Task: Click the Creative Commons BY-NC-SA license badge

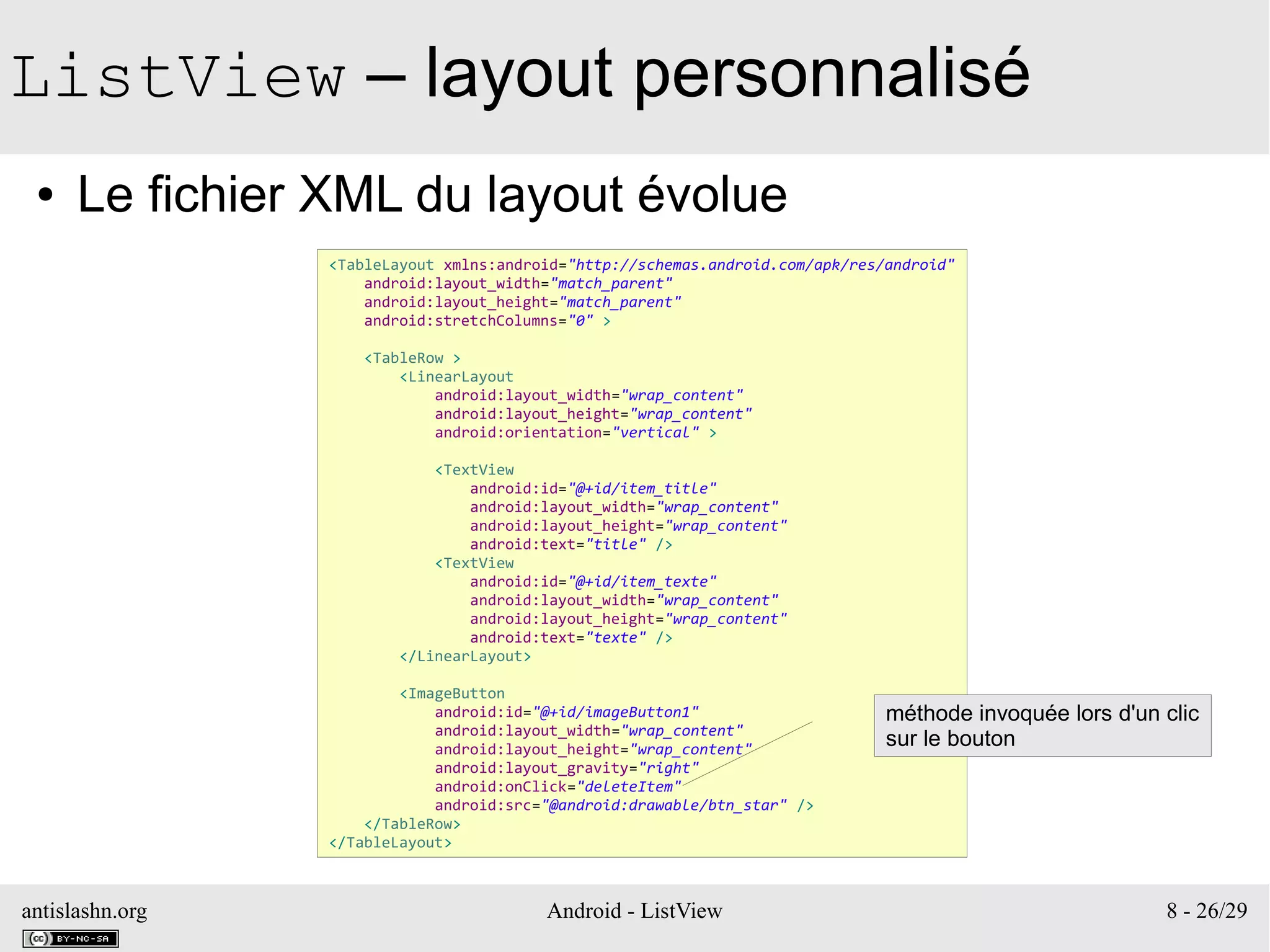Action: 71,938
